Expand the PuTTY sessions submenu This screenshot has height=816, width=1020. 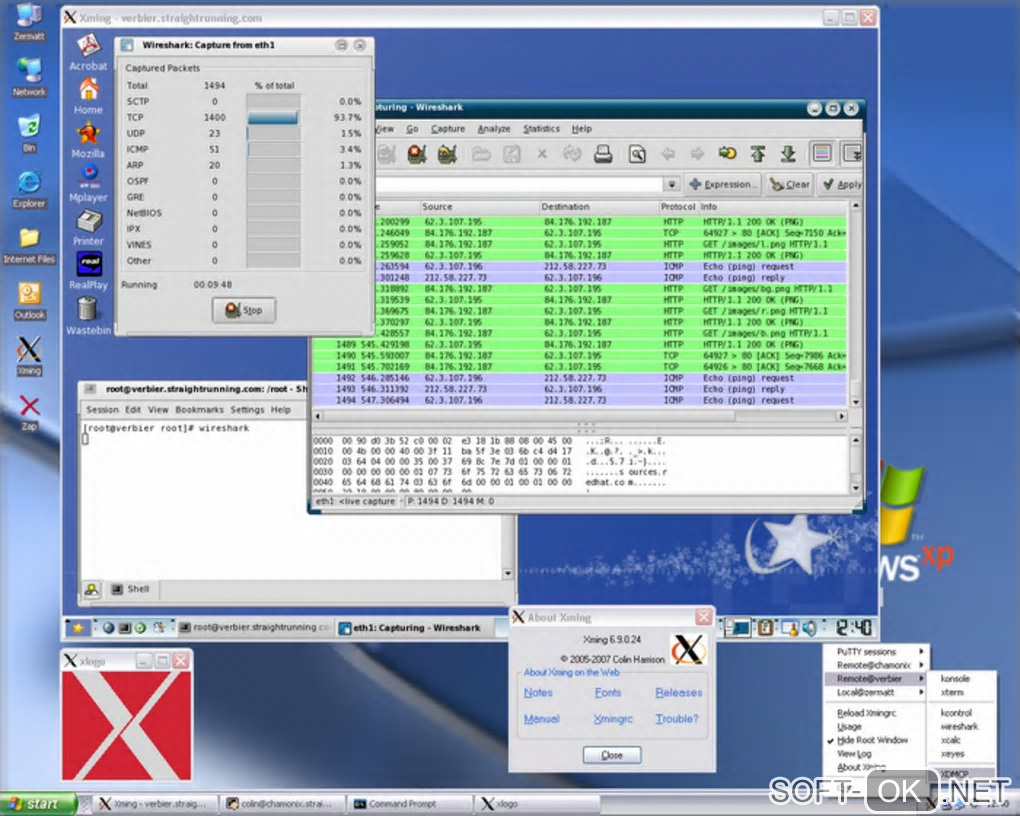coord(875,651)
